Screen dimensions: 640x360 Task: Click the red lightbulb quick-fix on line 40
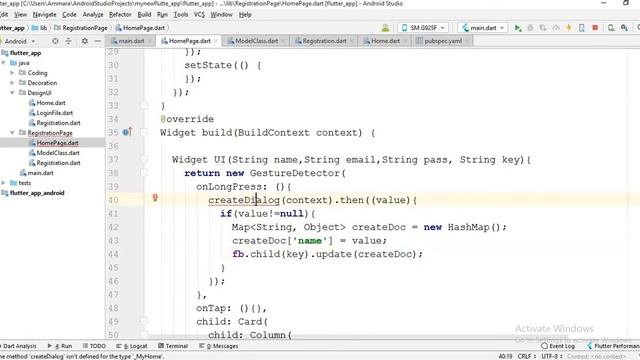155,198
